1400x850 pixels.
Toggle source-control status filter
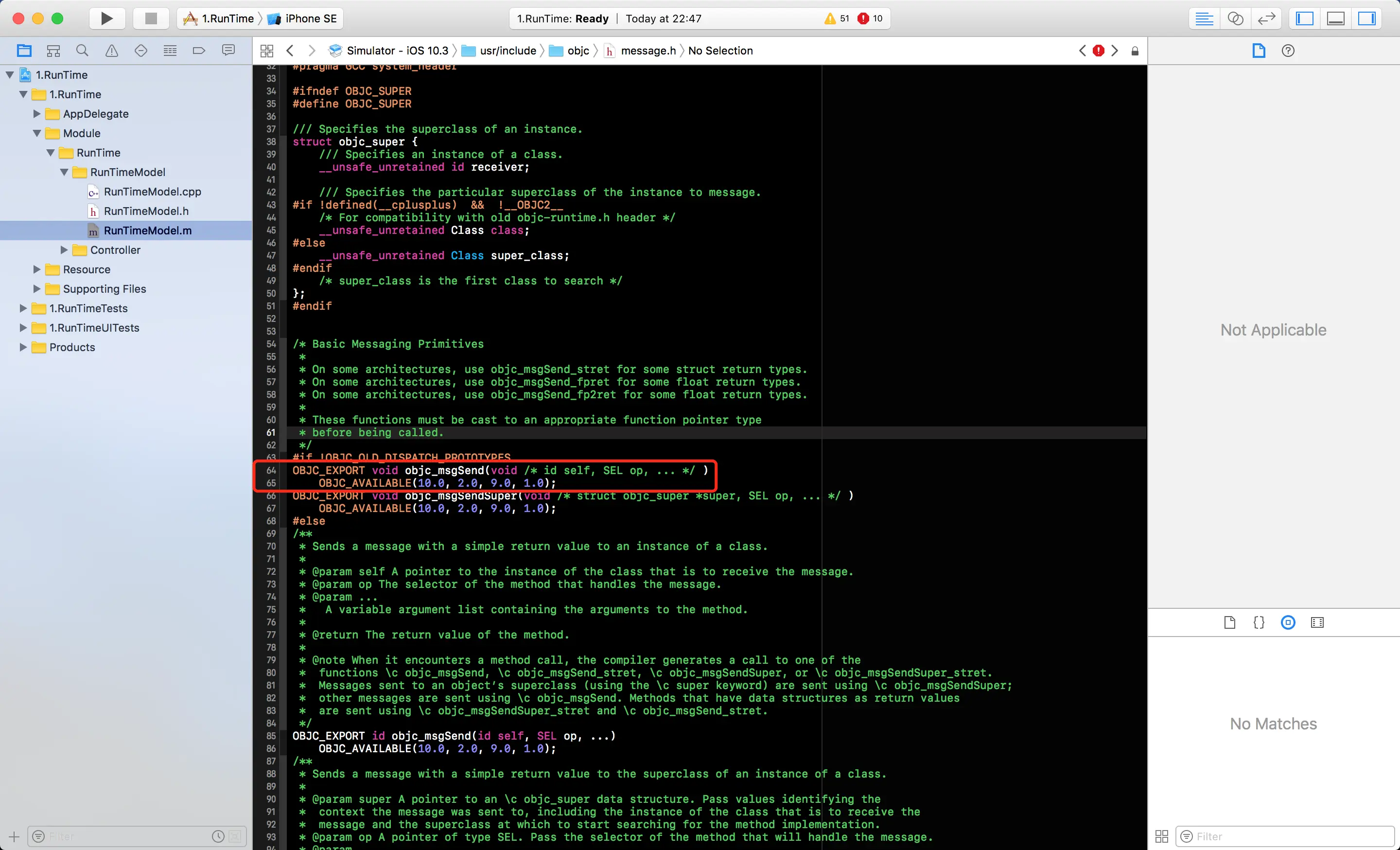(x=235, y=836)
